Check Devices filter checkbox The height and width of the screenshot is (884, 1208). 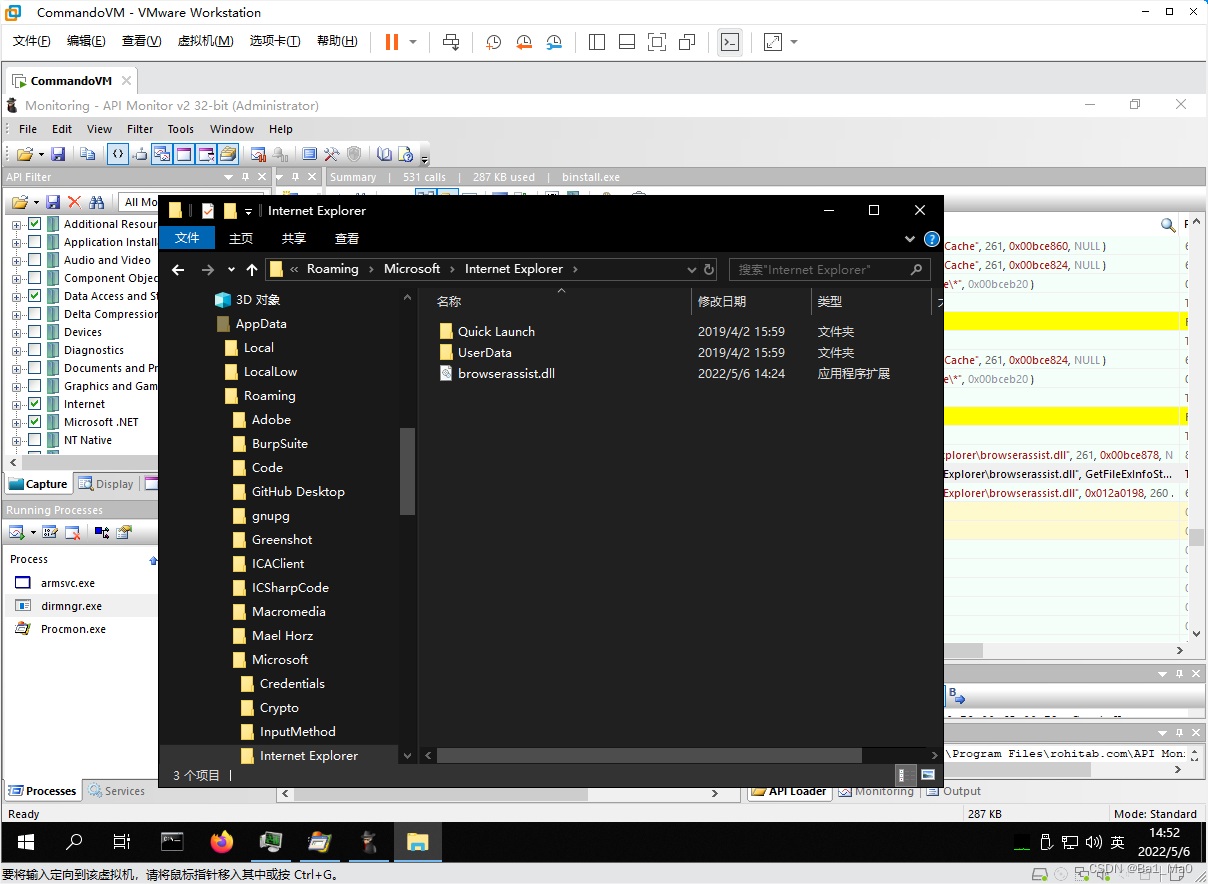(x=35, y=332)
